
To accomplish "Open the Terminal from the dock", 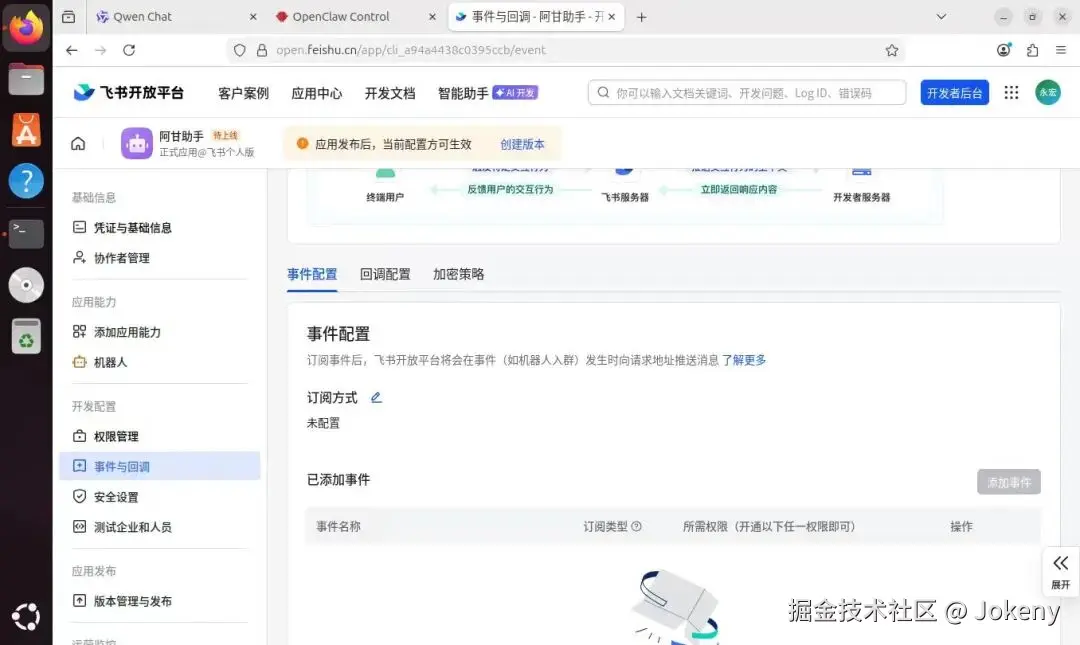I will click(x=26, y=234).
